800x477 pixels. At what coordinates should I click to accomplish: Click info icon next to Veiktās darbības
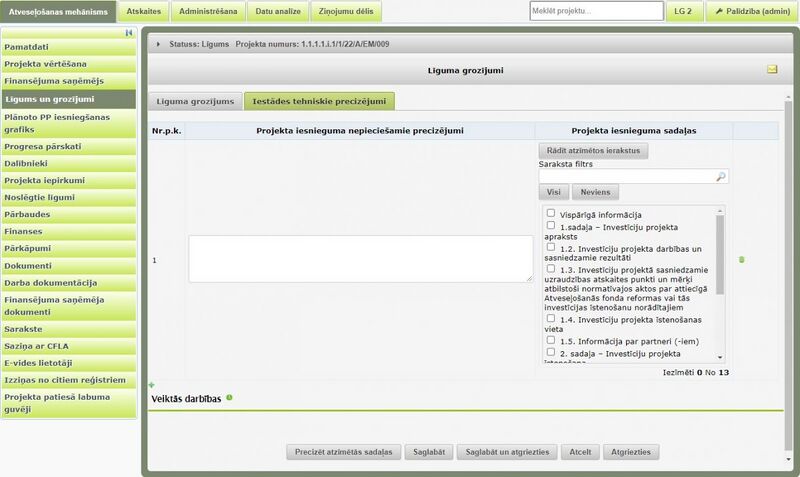tap(229, 398)
